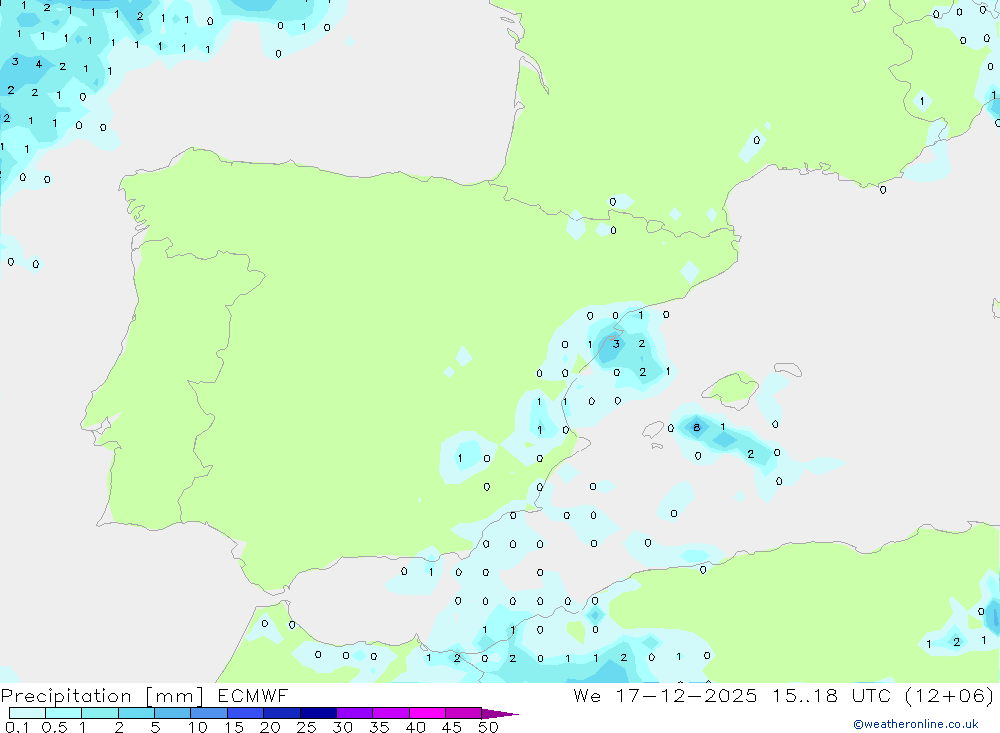Screen dimensions: 1000x733
Task: Click the (12+06) forecast run label
Action: [950, 695]
